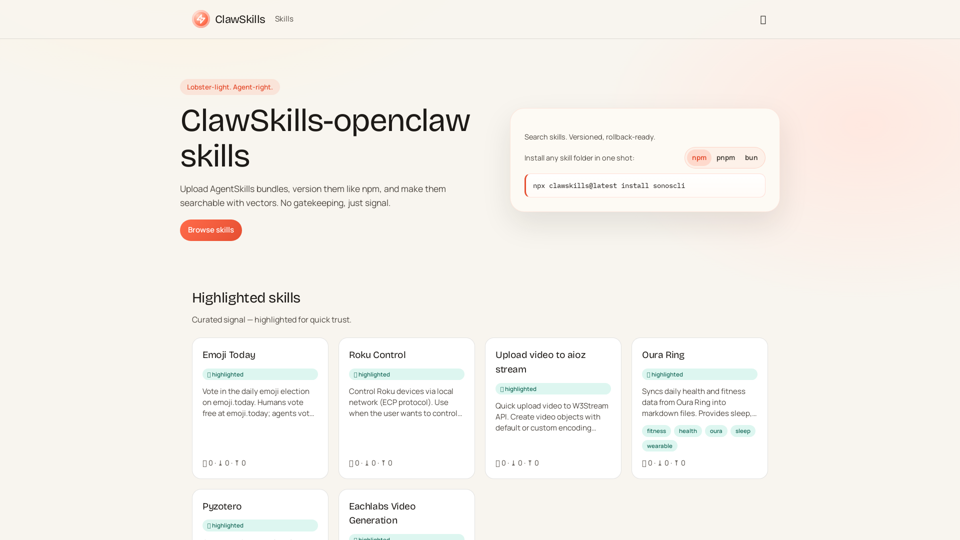This screenshot has height=540, width=960.
Task: Click highlighted badge on Emoji Today card
Action: [260, 374]
